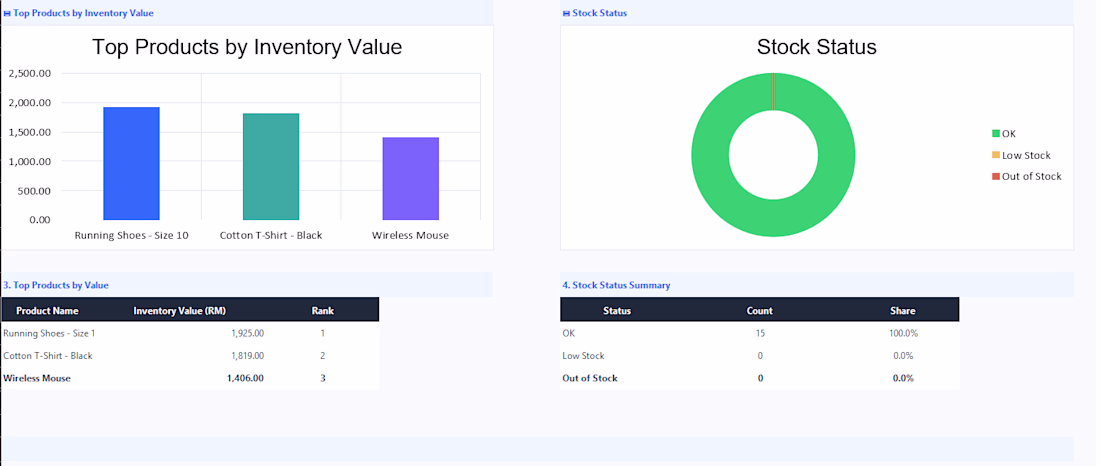Click the purple Wireless Mouse bar

tap(410, 178)
